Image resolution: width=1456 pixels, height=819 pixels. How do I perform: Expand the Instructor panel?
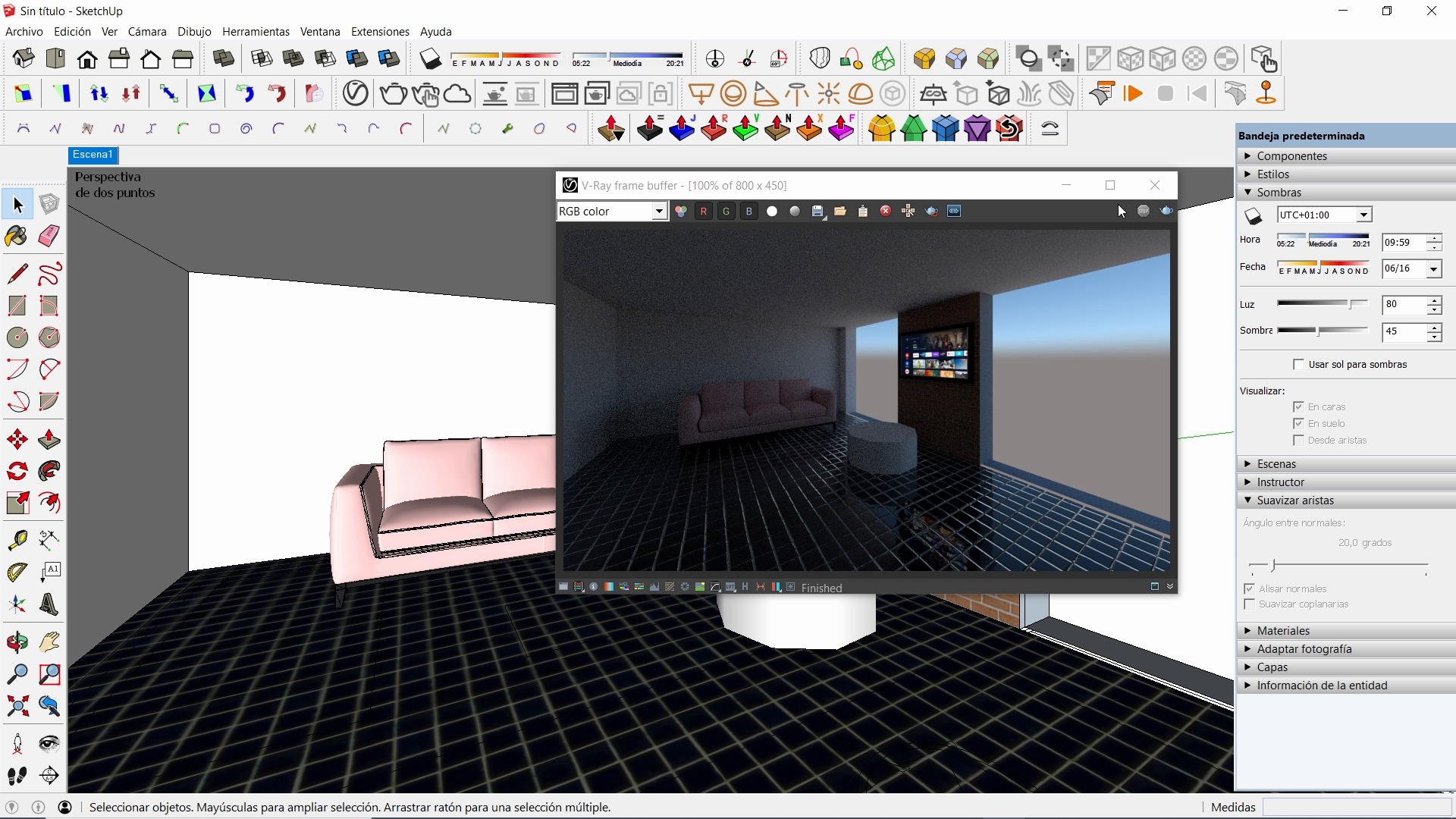[x=1346, y=482]
